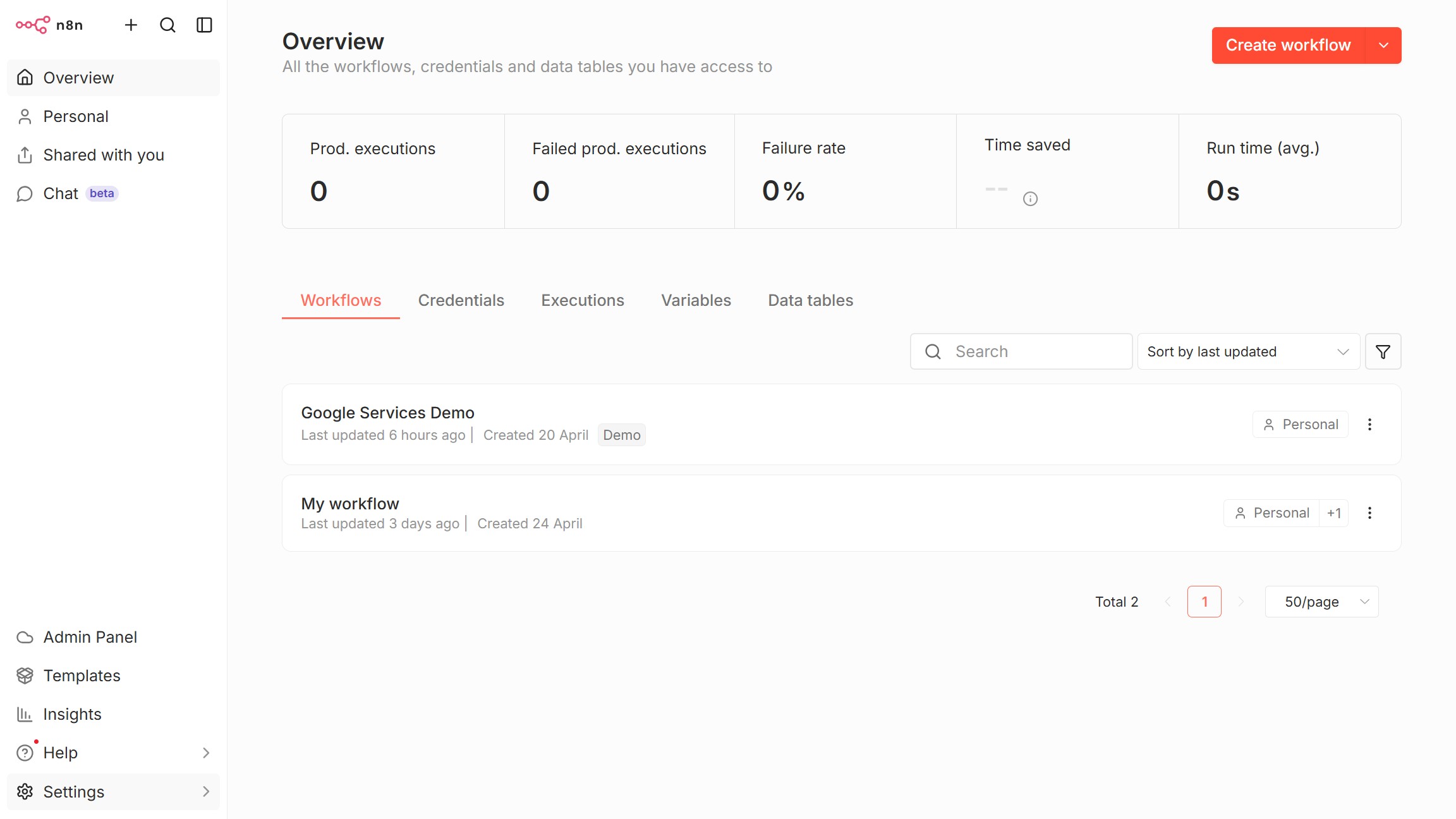
Task: Click the Time saved info icon
Action: click(1030, 199)
